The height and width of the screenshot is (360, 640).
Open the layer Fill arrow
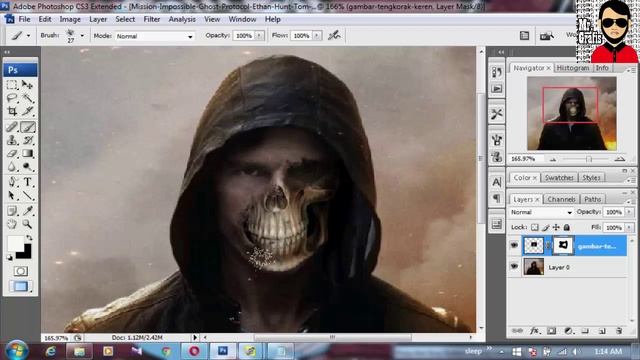[x=629, y=227]
